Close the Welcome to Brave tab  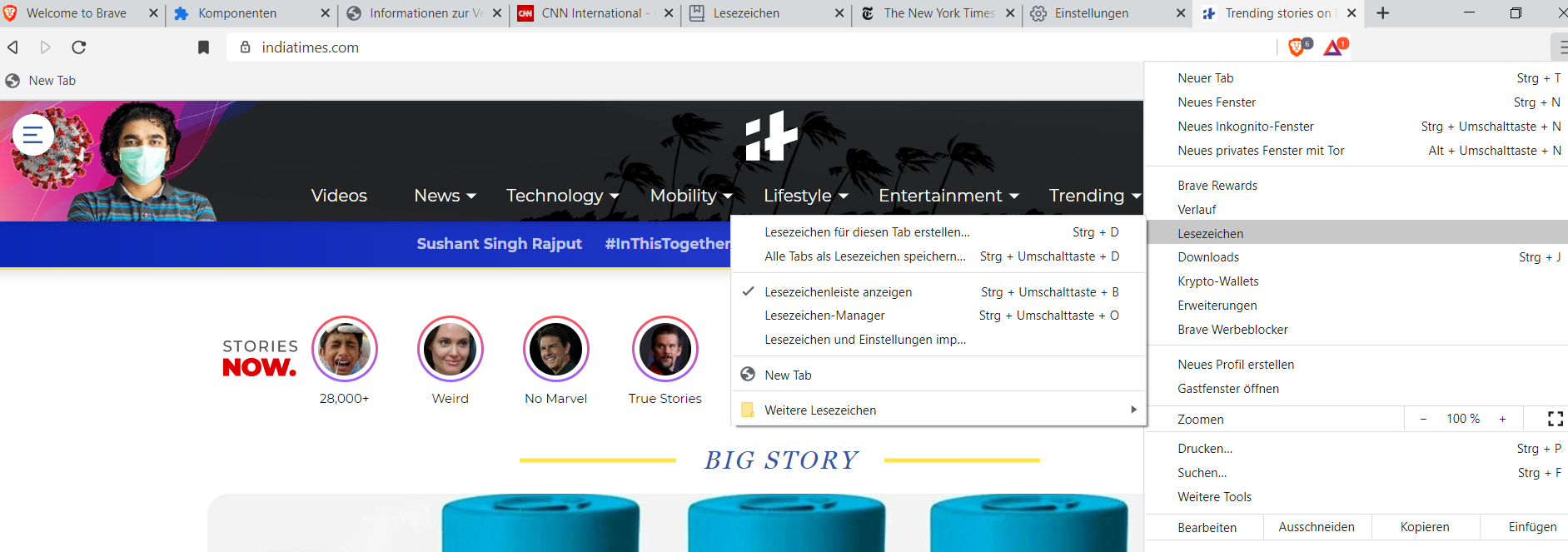153,13
